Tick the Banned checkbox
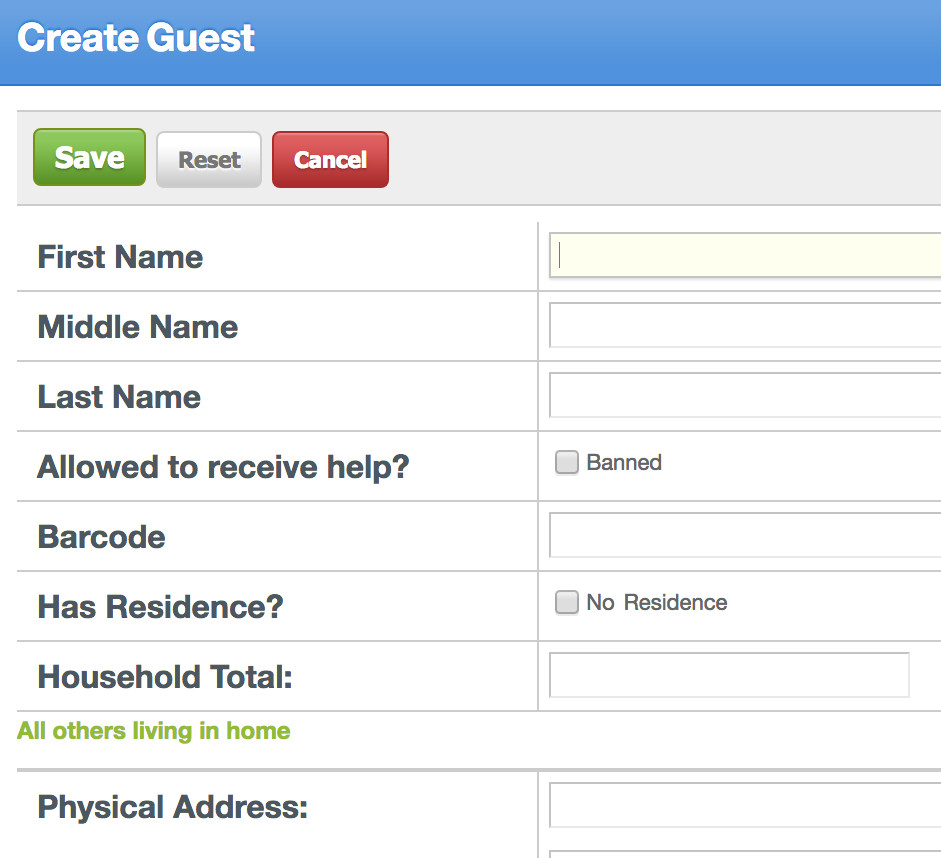941x858 pixels. (567, 463)
